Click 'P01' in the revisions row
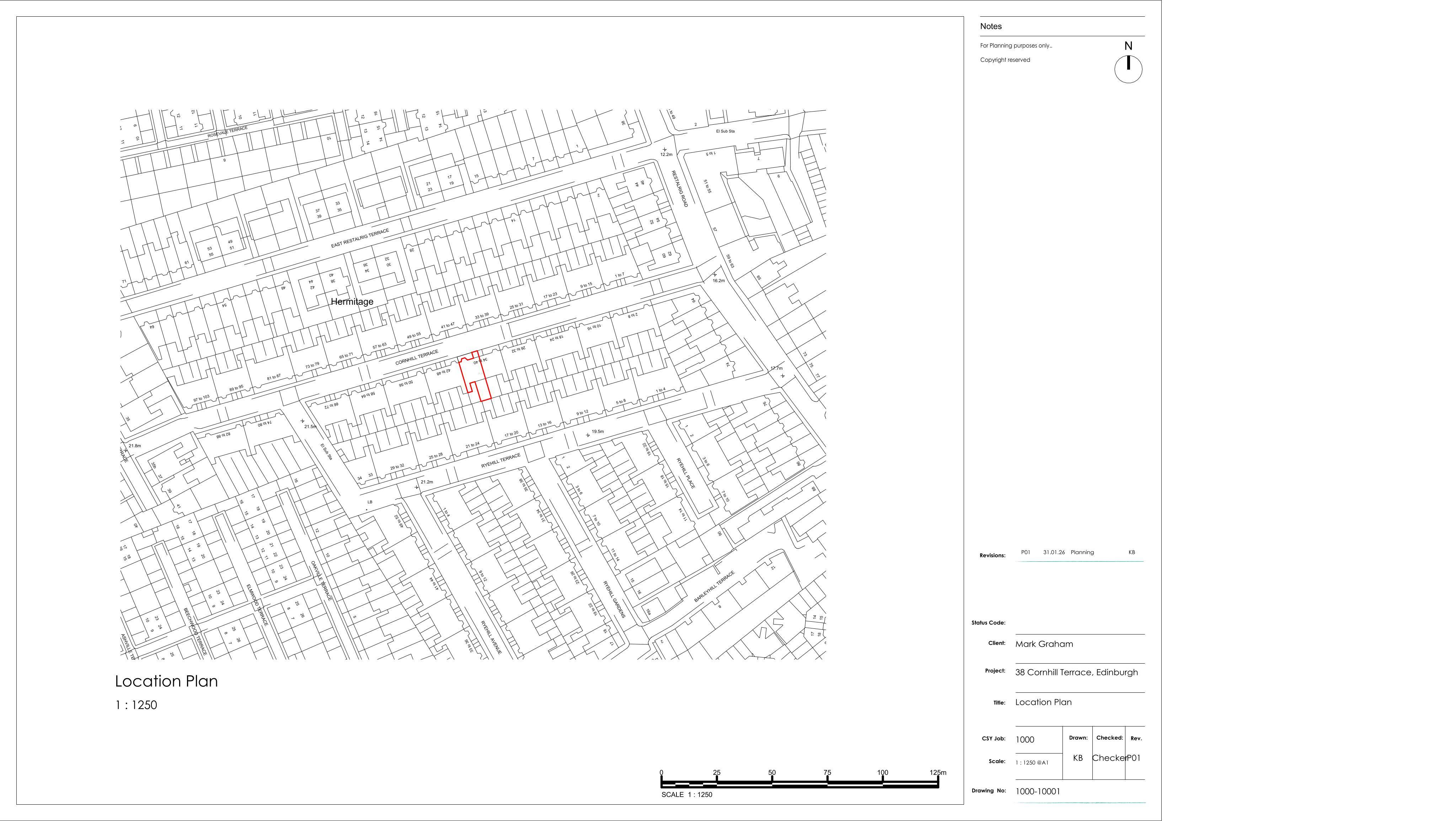The width and height of the screenshot is (1456, 821). pyautogui.click(x=1026, y=552)
